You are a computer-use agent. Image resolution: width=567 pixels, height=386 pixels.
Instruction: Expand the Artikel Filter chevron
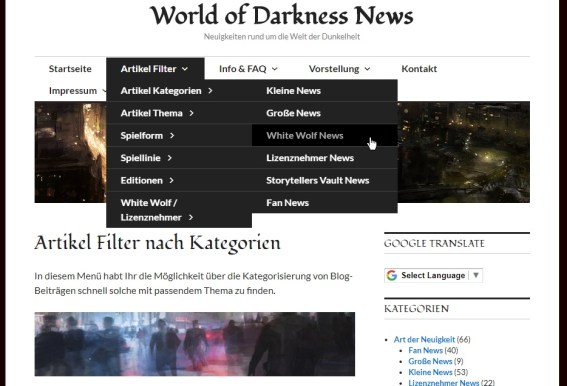(x=185, y=69)
